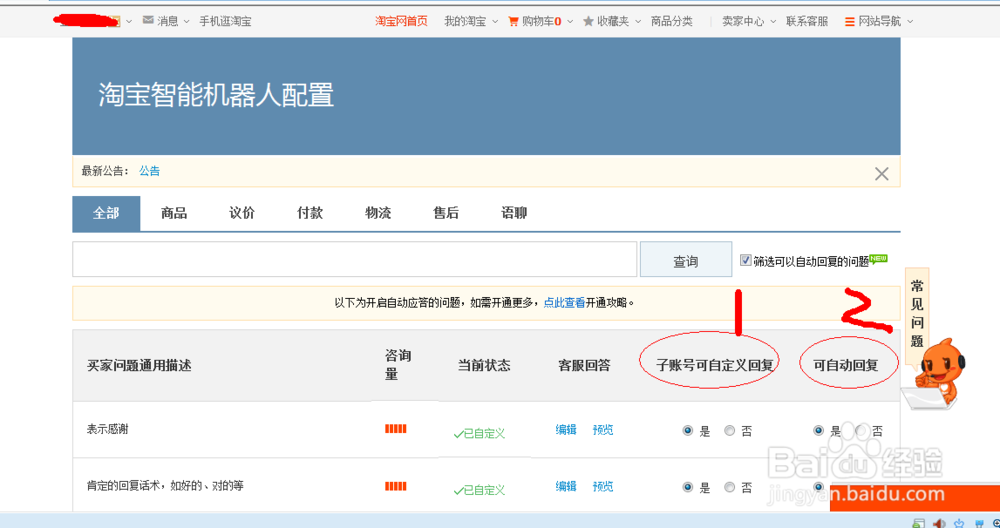The image size is (1000, 528).
Task: Open 联系客服 link
Action: [x=807, y=21]
